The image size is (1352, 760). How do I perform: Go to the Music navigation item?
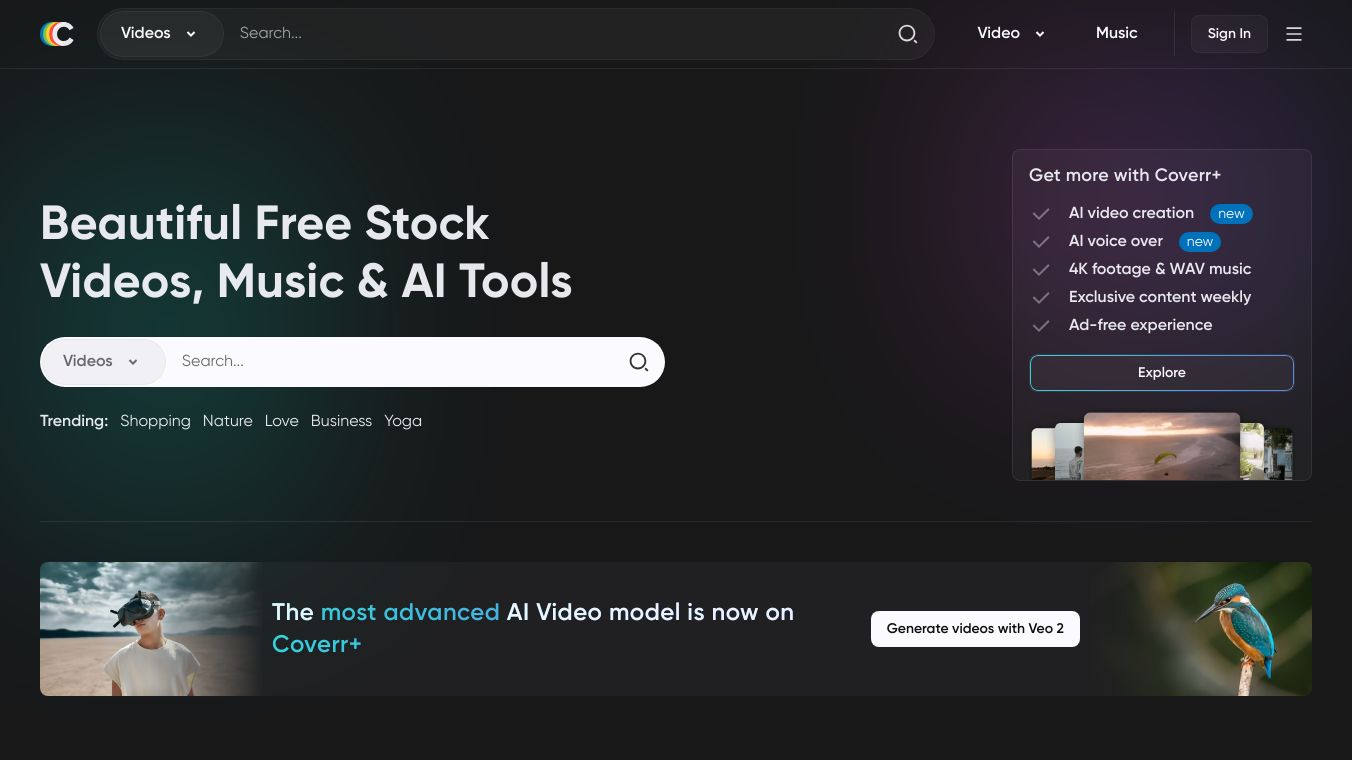(1116, 34)
